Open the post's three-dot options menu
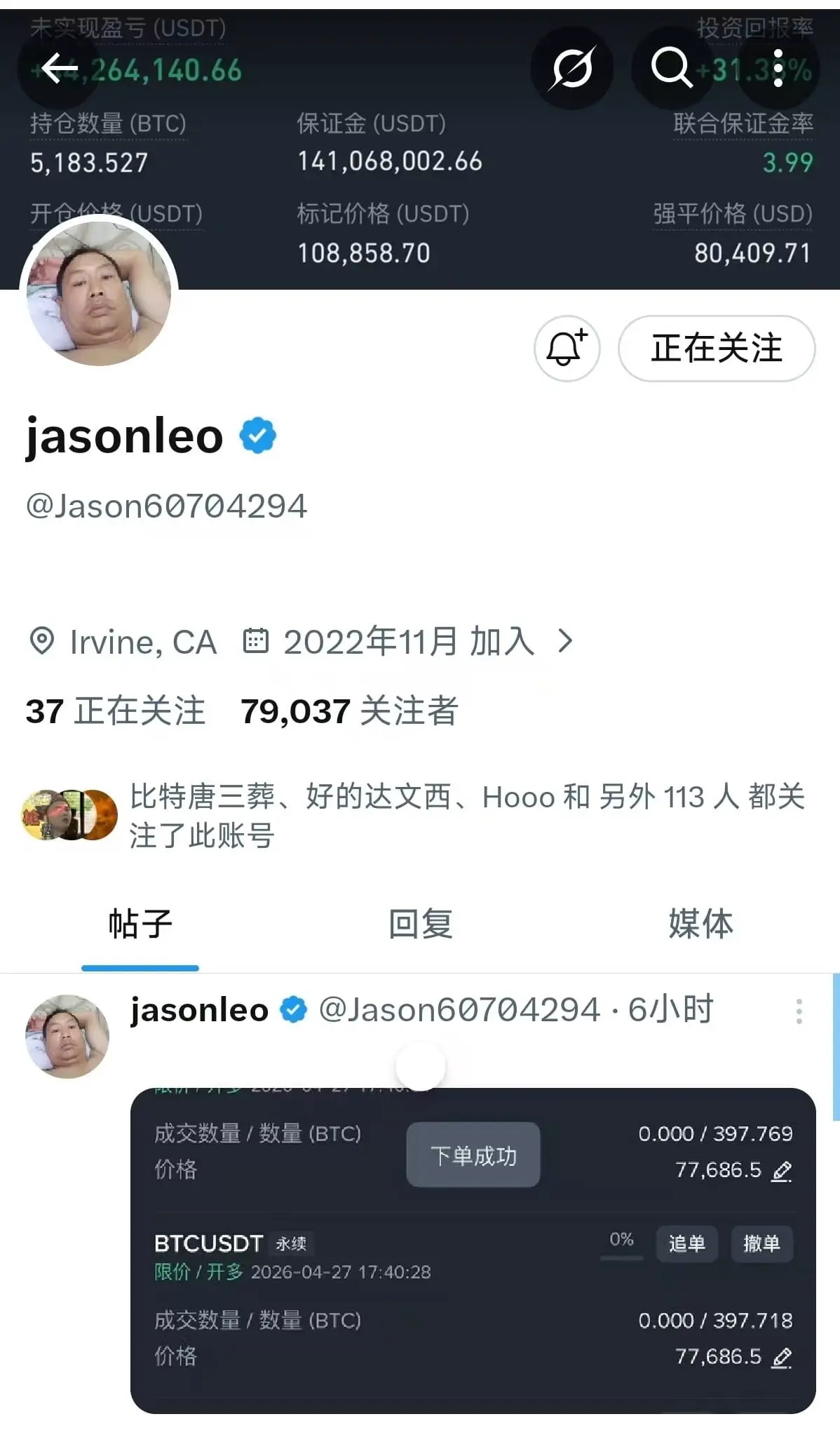The height and width of the screenshot is (1433, 840). pos(799,1011)
